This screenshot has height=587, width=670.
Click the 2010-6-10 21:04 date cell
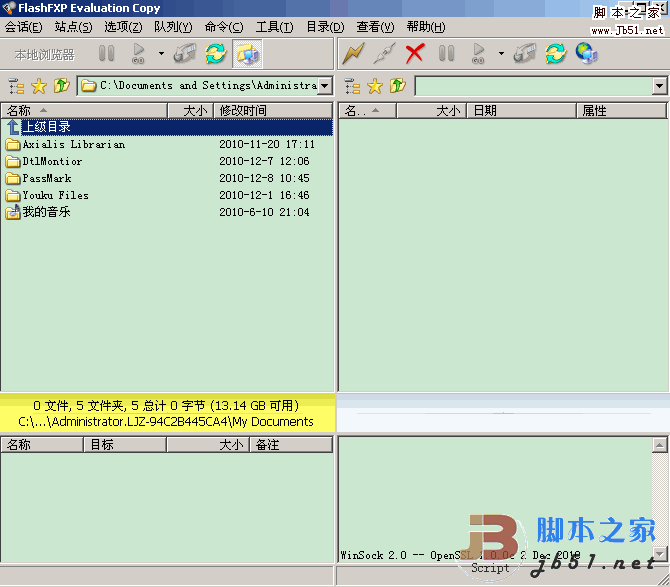pyautogui.click(x=264, y=212)
